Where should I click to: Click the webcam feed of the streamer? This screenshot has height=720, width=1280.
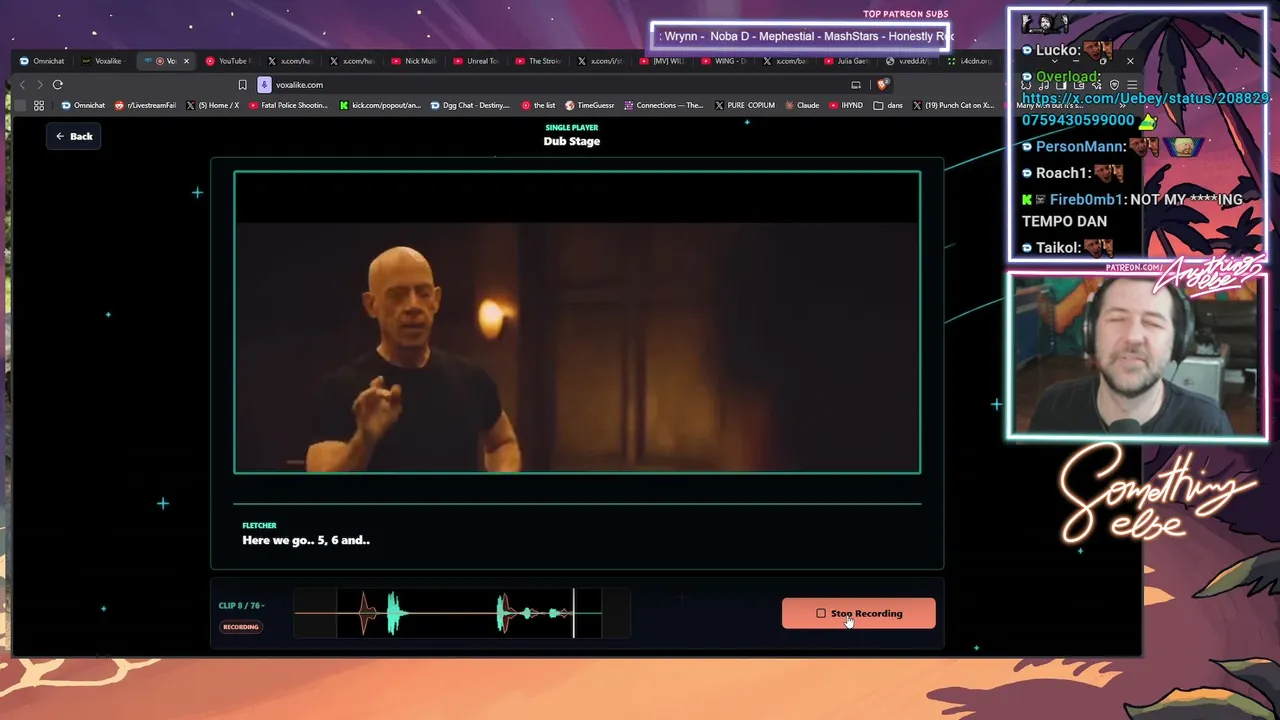1137,356
